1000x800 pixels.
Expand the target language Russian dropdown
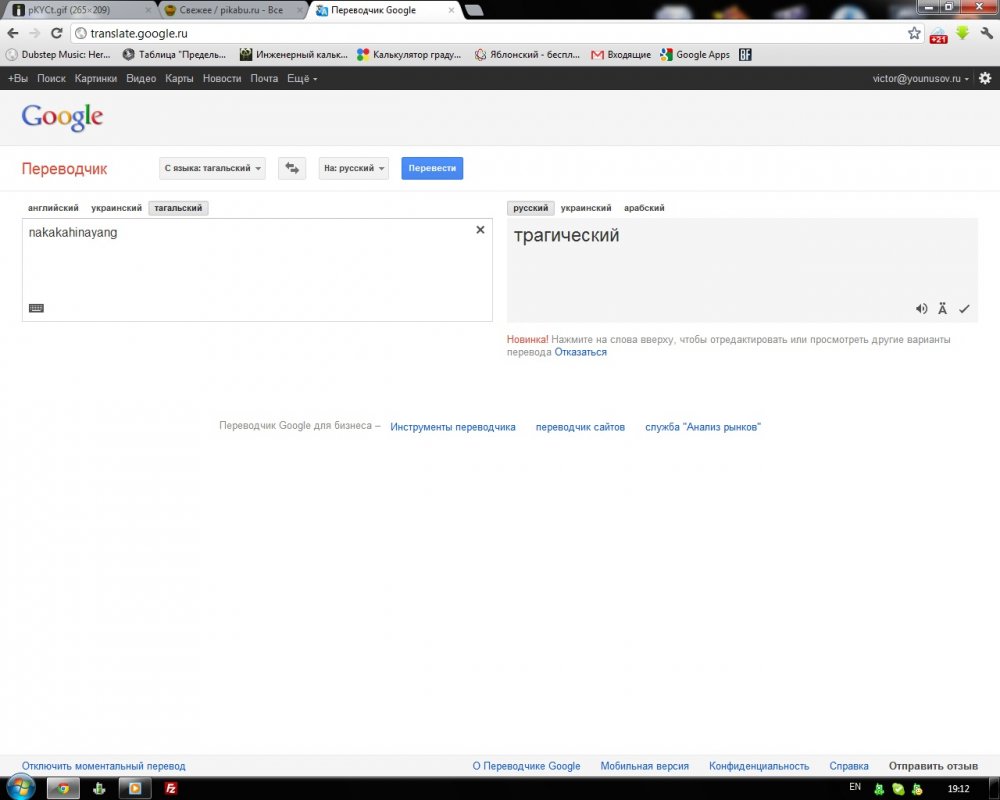coord(353,168)
